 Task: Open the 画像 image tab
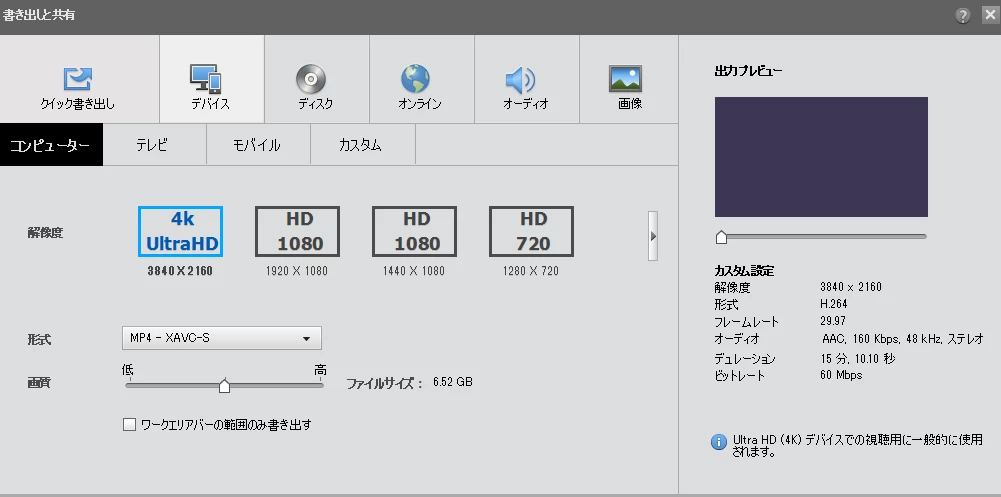click(x=629, y=79)
